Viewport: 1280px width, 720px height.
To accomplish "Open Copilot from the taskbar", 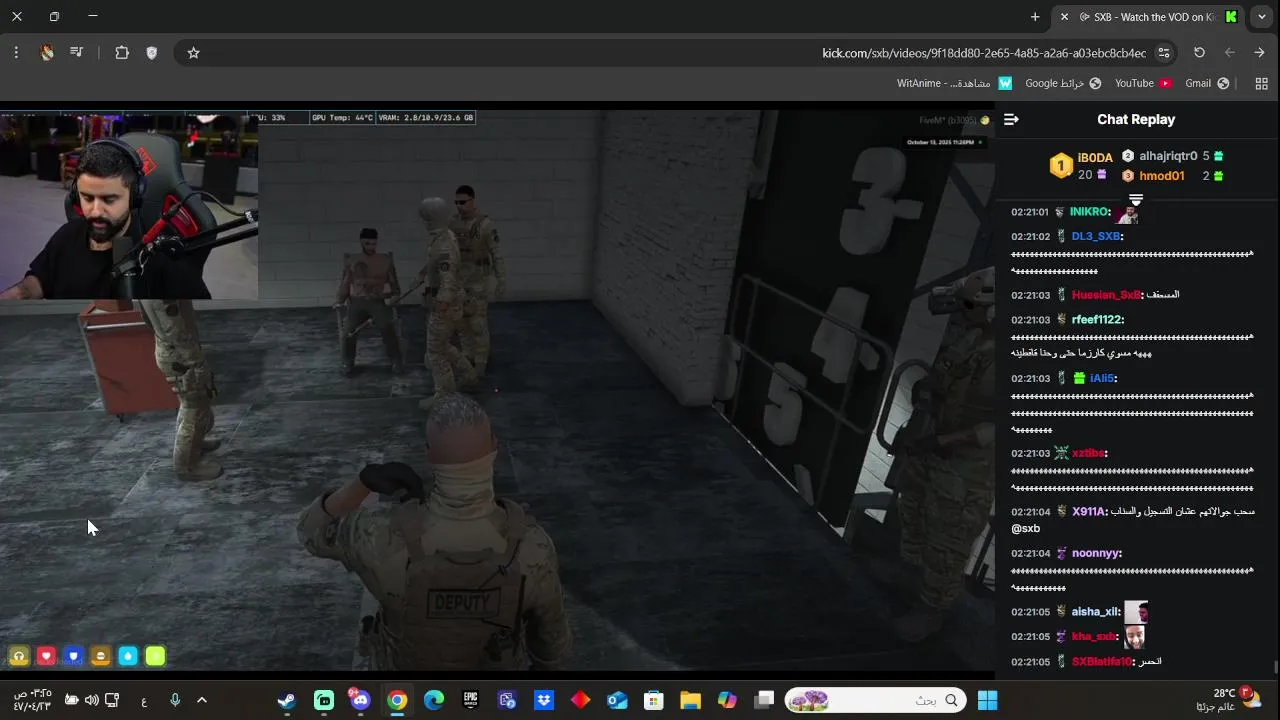I will point(727,700).
